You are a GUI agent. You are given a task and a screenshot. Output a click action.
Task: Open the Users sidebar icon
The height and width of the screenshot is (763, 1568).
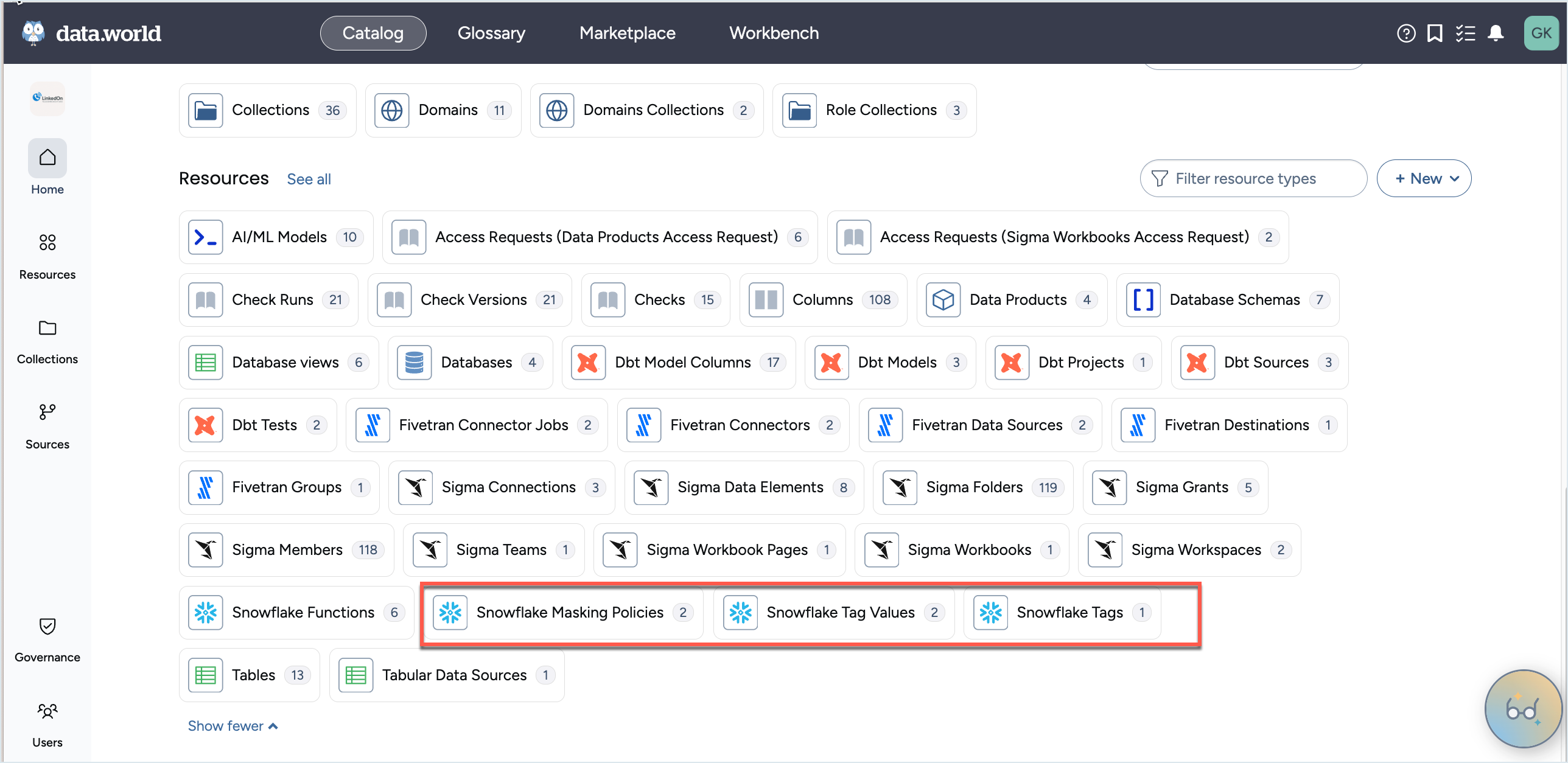(47, 724)
